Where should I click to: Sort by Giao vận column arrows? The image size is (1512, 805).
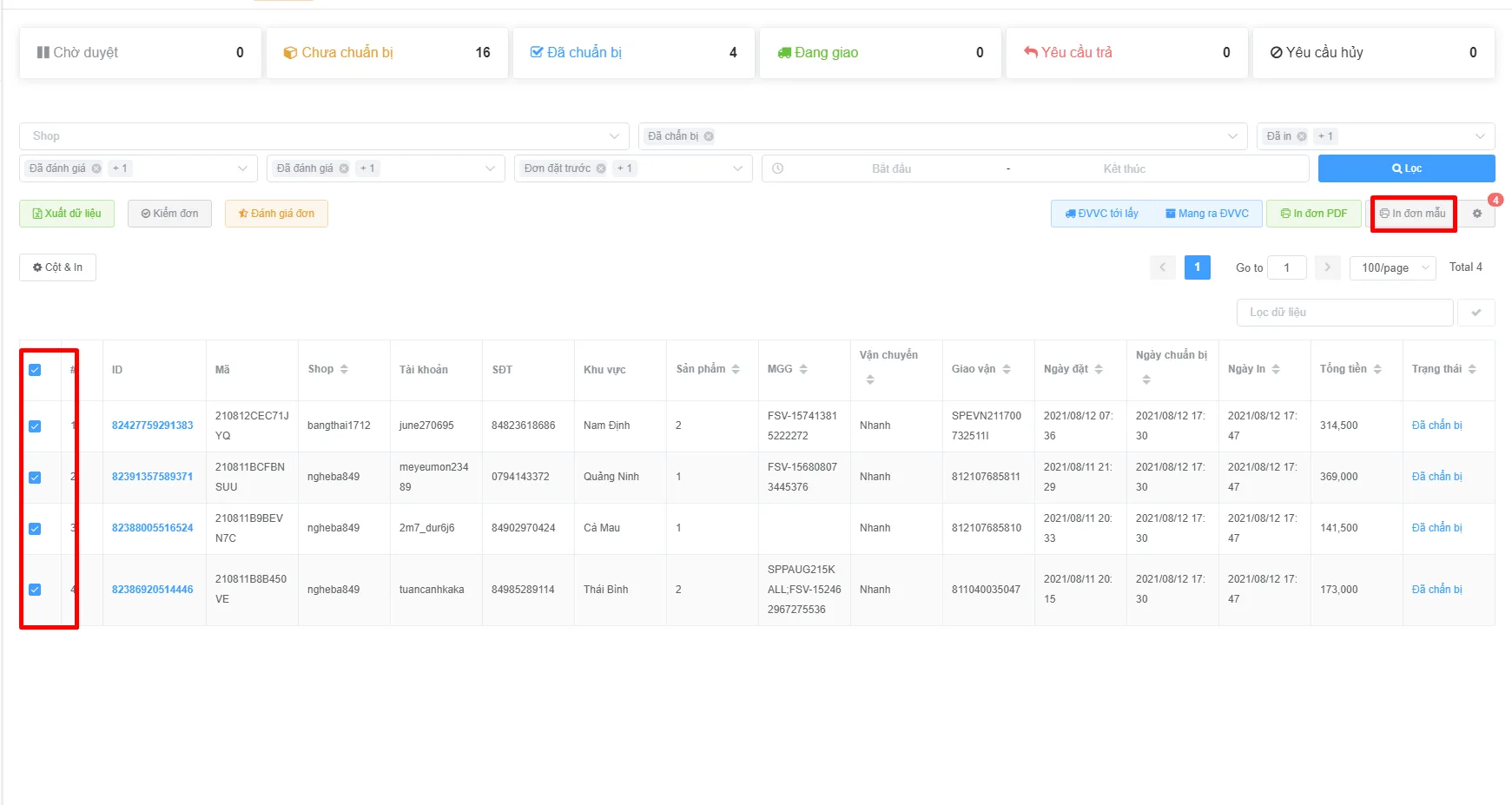[x=1007, y=369]
